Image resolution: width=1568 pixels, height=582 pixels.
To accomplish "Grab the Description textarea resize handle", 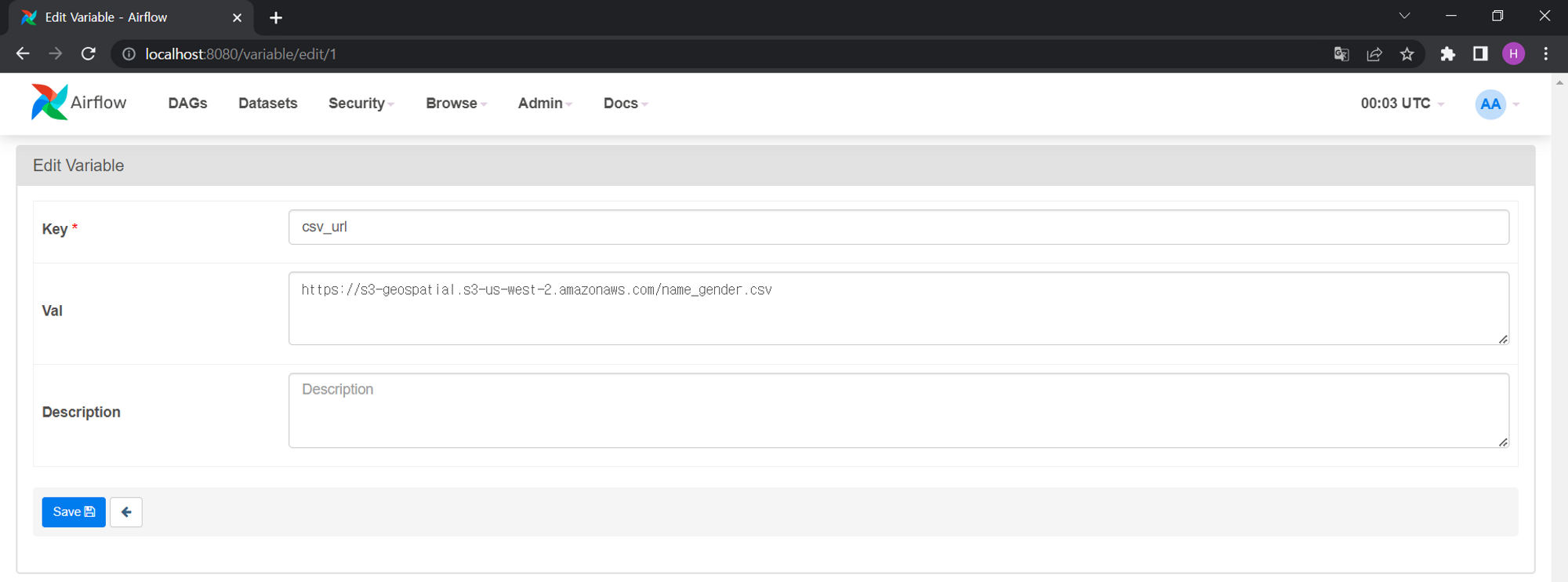I will [x=1503, y=442].
